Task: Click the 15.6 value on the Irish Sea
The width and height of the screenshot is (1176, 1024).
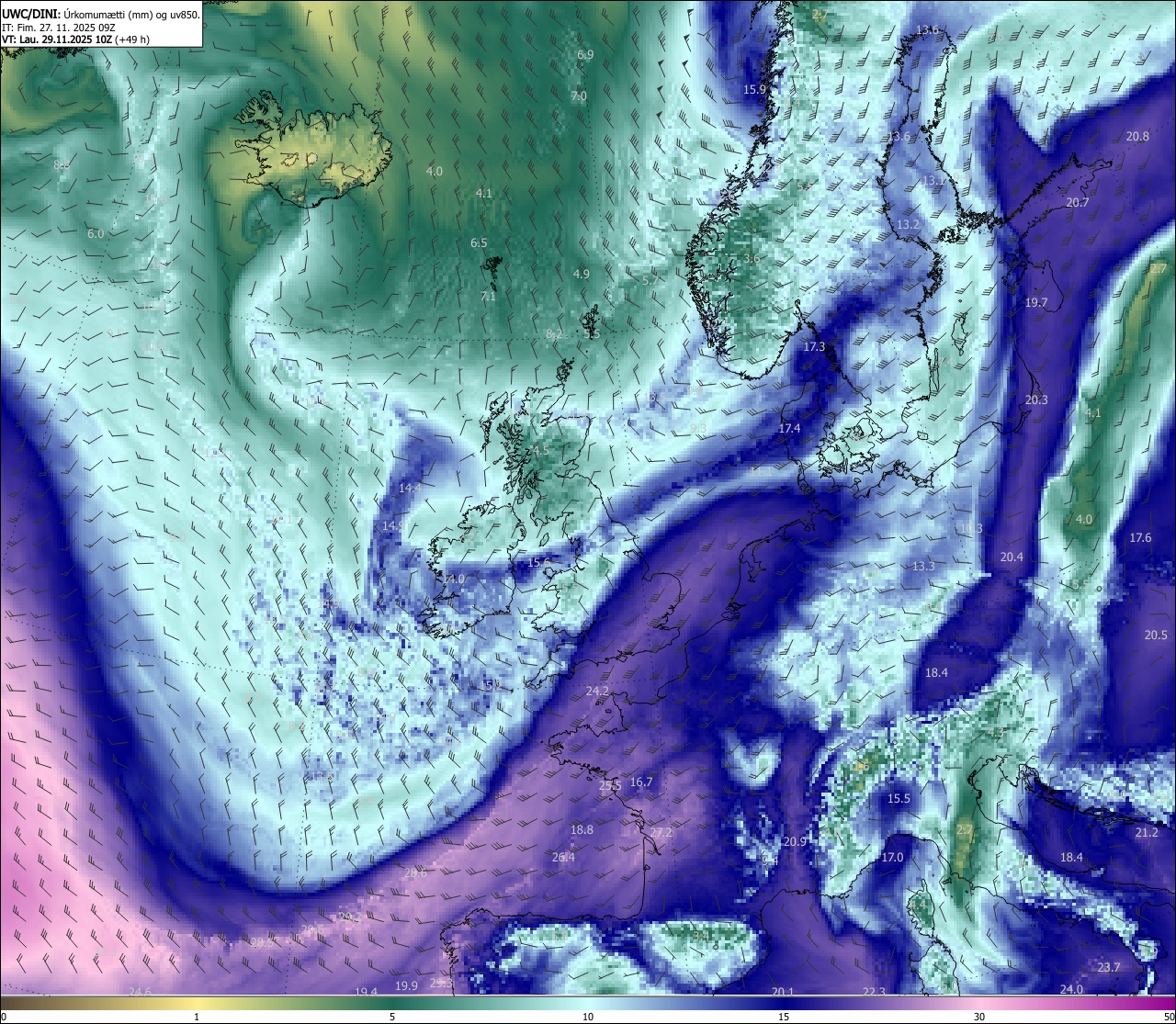Action: coord(538,562)
